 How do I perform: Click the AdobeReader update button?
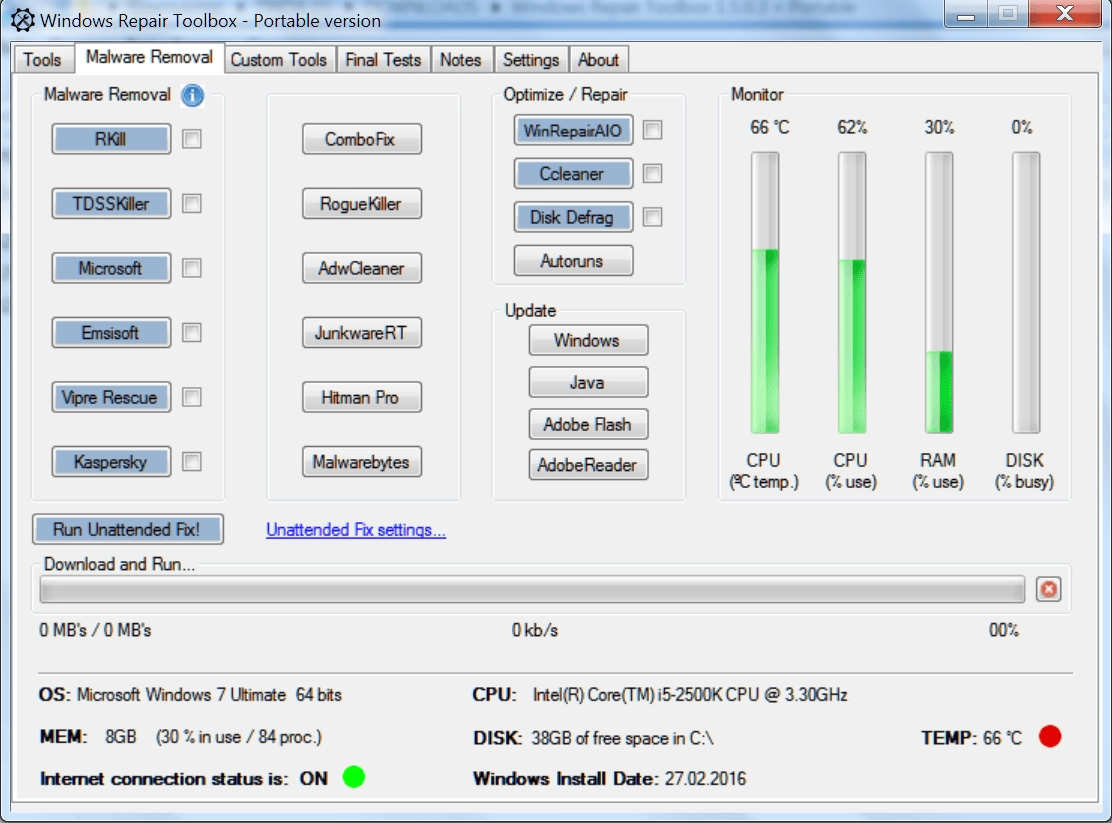(588, 465)
